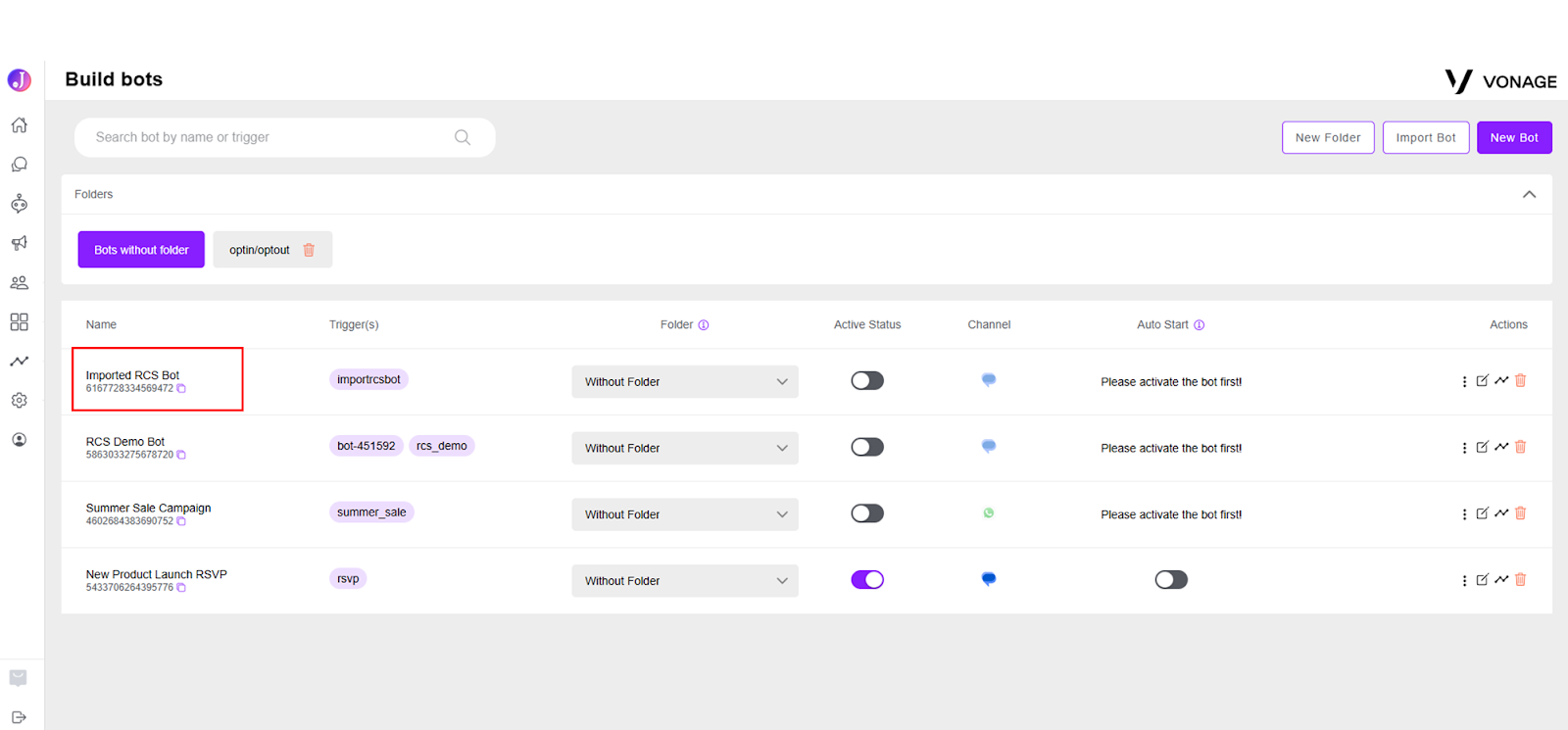Open the megaphone campaigns icon in sidebar
The image size is (1568, 730).
tap(19, 243)
